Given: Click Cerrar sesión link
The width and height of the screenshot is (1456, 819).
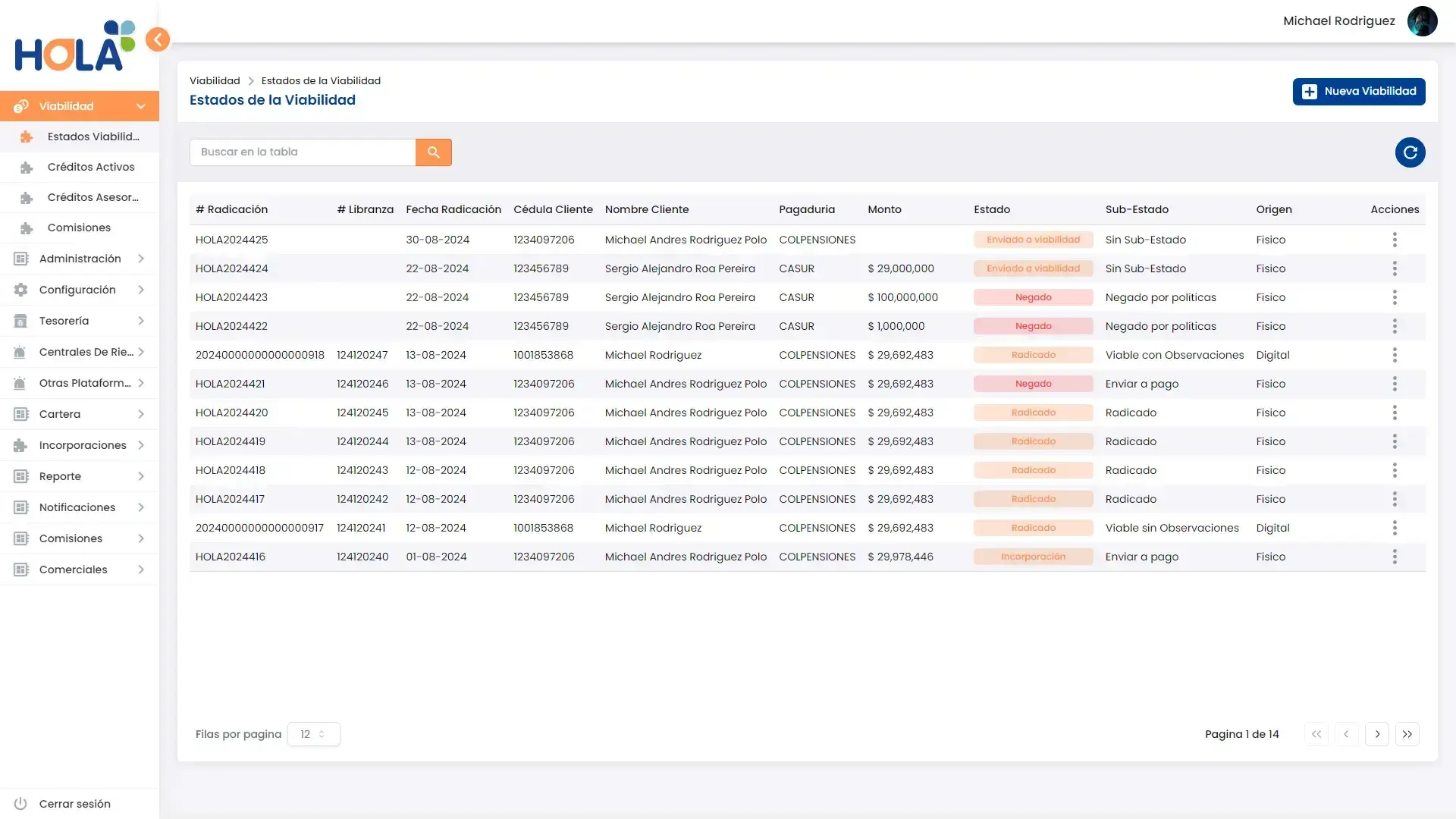Looking at the screenshot, I should tap(75, 804).
